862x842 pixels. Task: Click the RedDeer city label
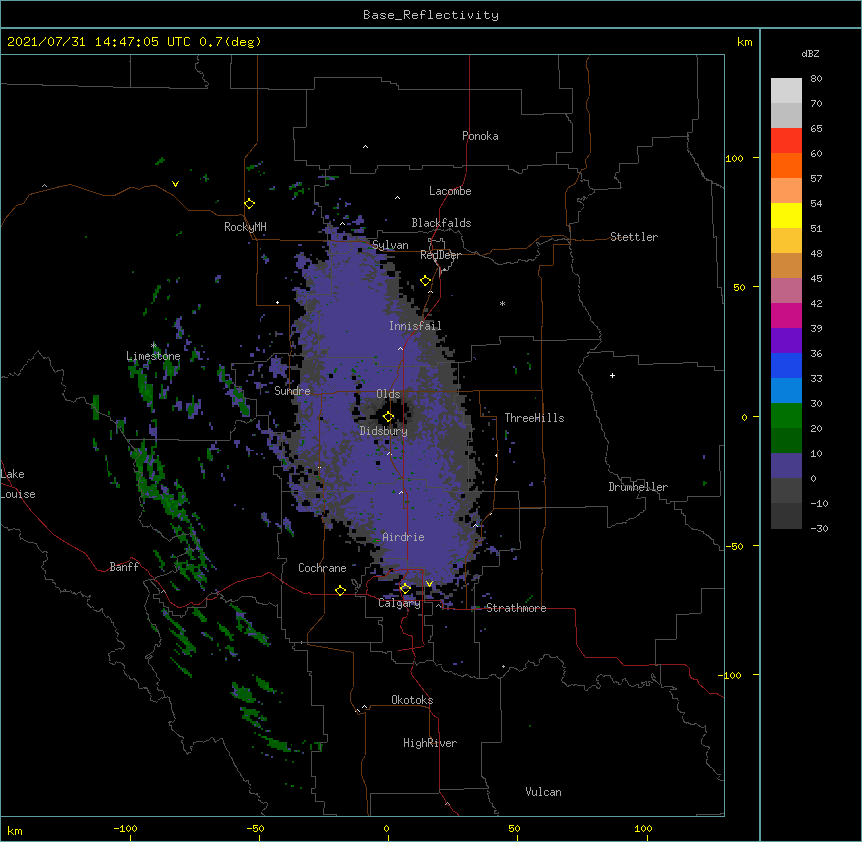coord(440,255)
